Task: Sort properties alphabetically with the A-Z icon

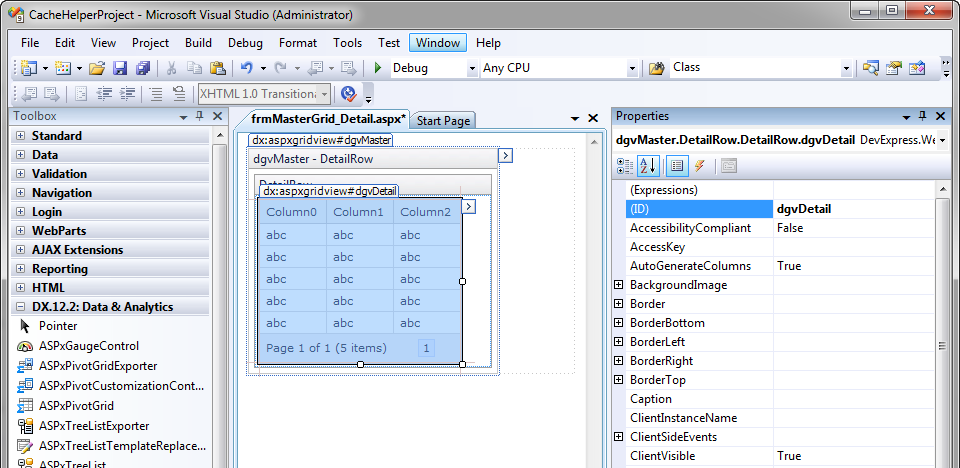Action: pyautogui.click(x=648, y=166)
